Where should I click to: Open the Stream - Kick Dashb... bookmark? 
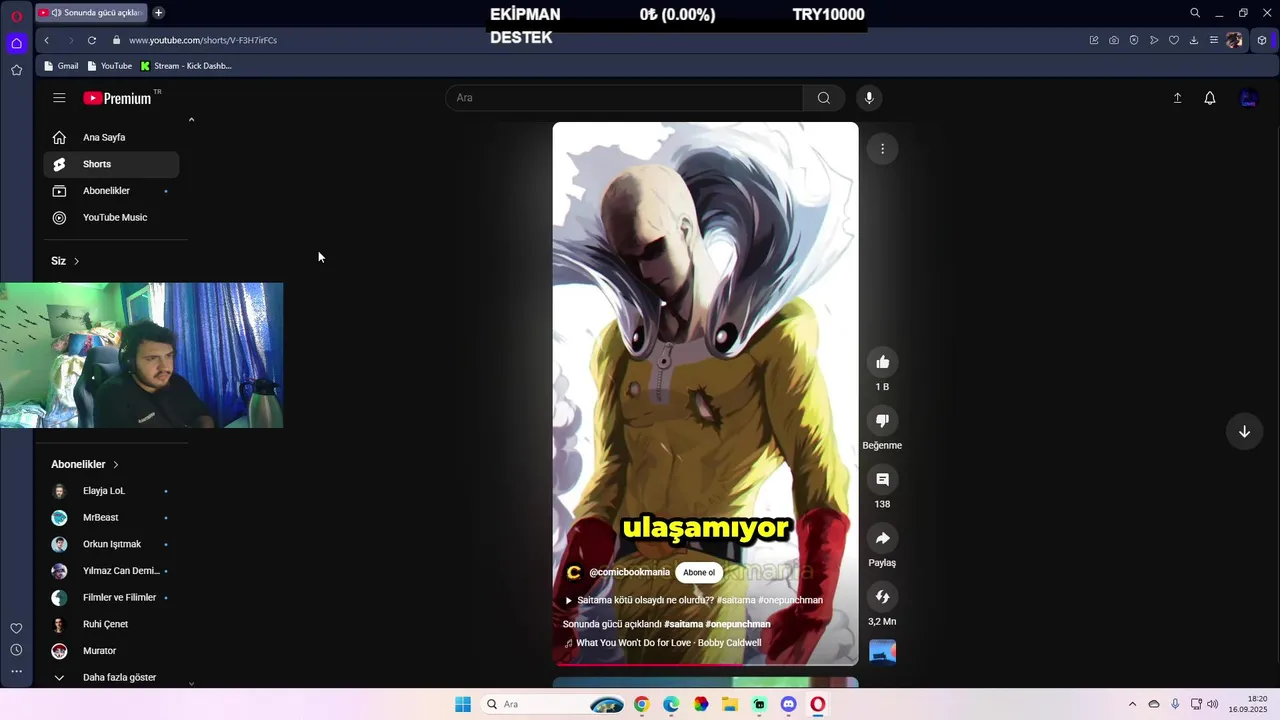186,66
